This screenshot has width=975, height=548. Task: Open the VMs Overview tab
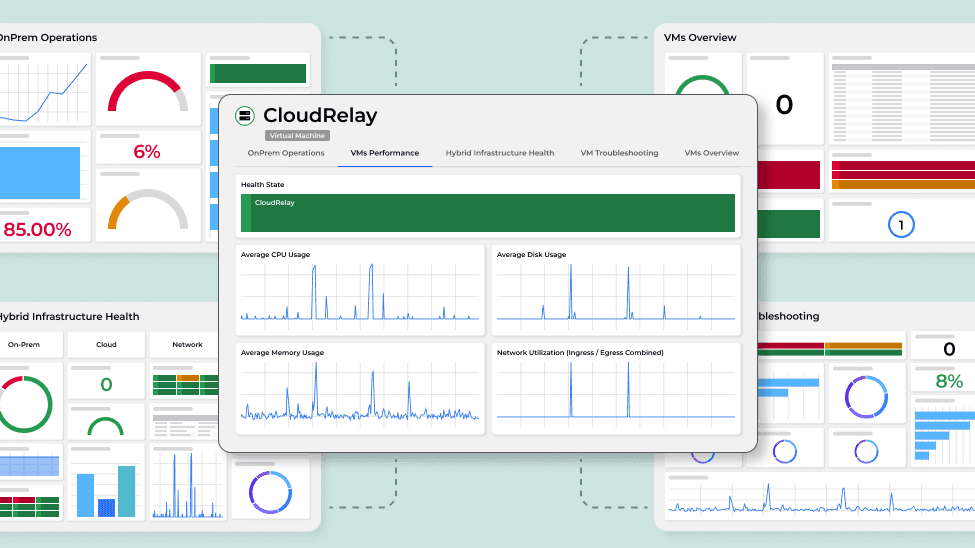click(x=712, y=153)
